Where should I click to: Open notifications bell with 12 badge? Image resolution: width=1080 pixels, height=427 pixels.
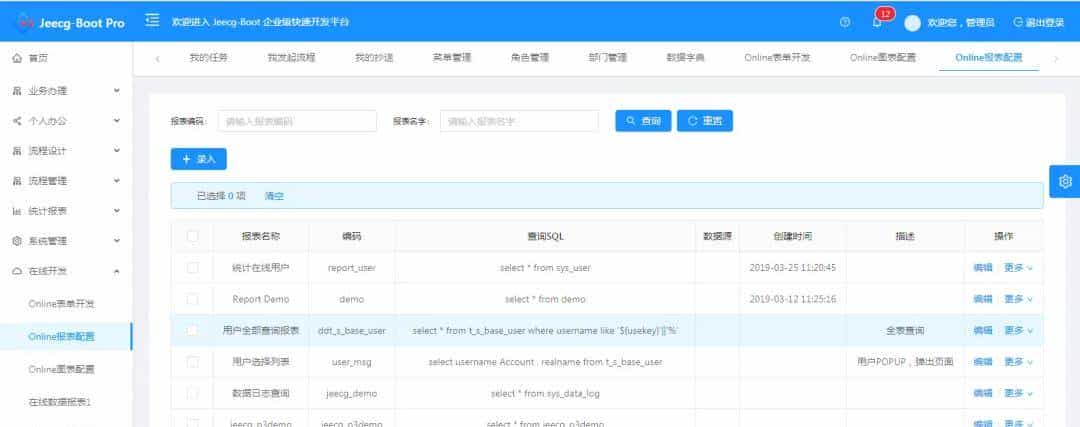(878, 22)
